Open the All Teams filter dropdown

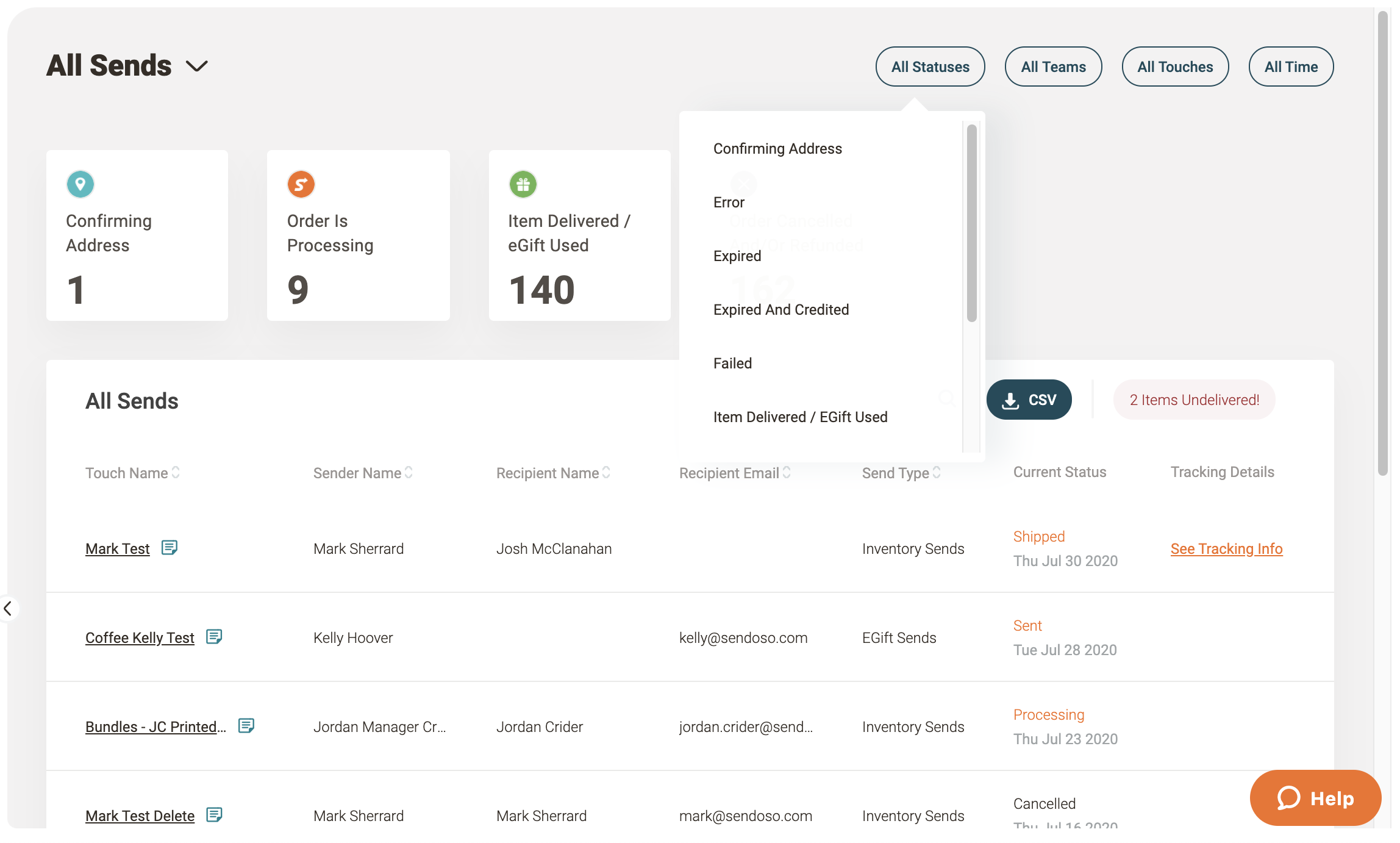click(1053, 66)
